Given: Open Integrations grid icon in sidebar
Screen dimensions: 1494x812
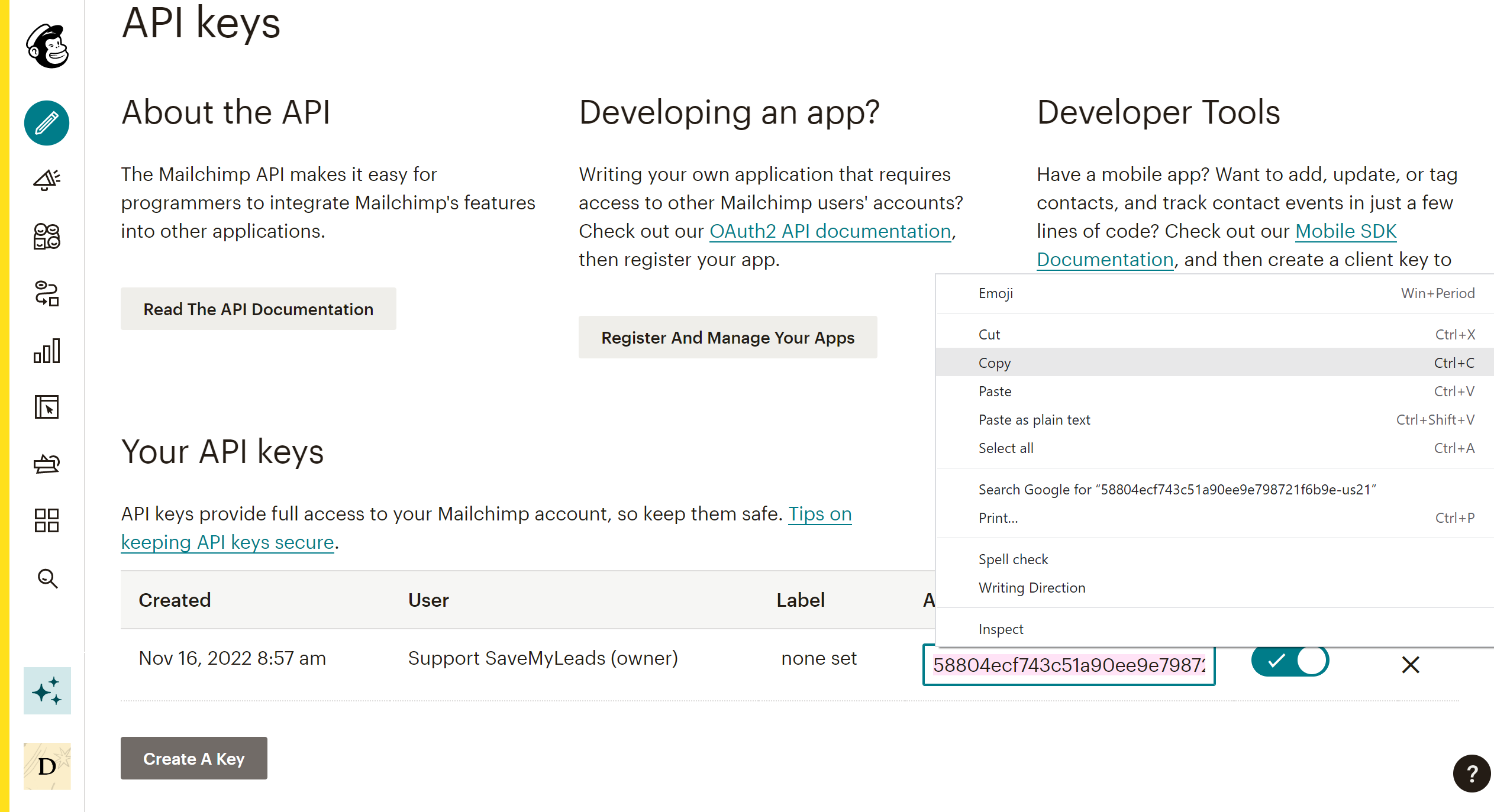Looking at the screenshot, I should 47,520.
